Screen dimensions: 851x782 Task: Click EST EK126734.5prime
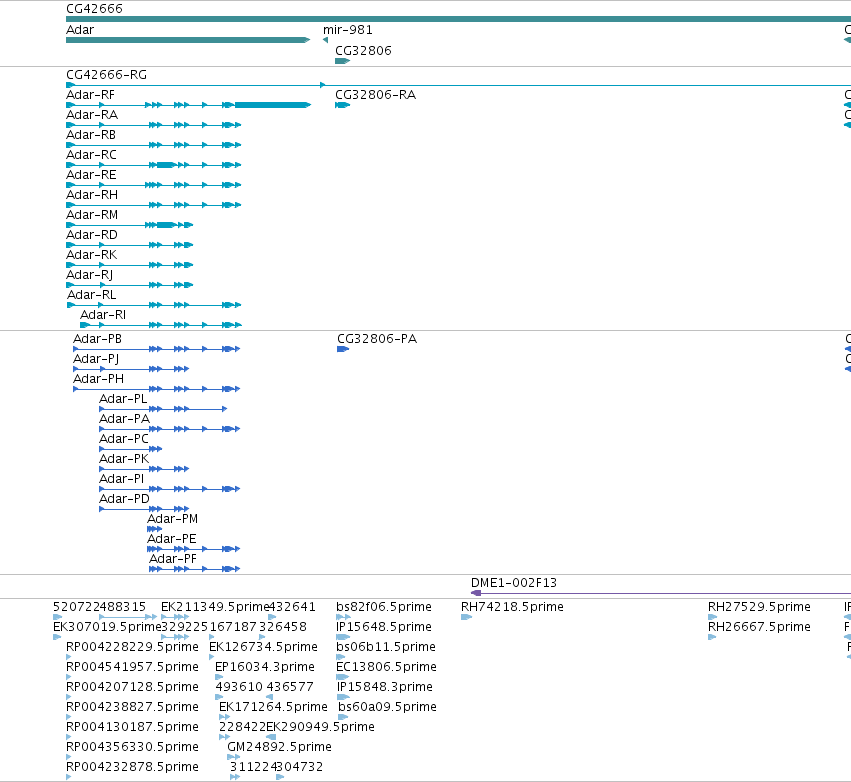263,647
